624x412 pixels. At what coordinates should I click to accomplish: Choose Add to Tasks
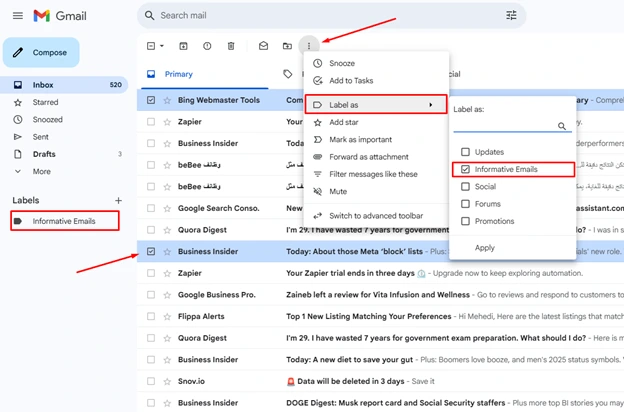pos(376,81)
